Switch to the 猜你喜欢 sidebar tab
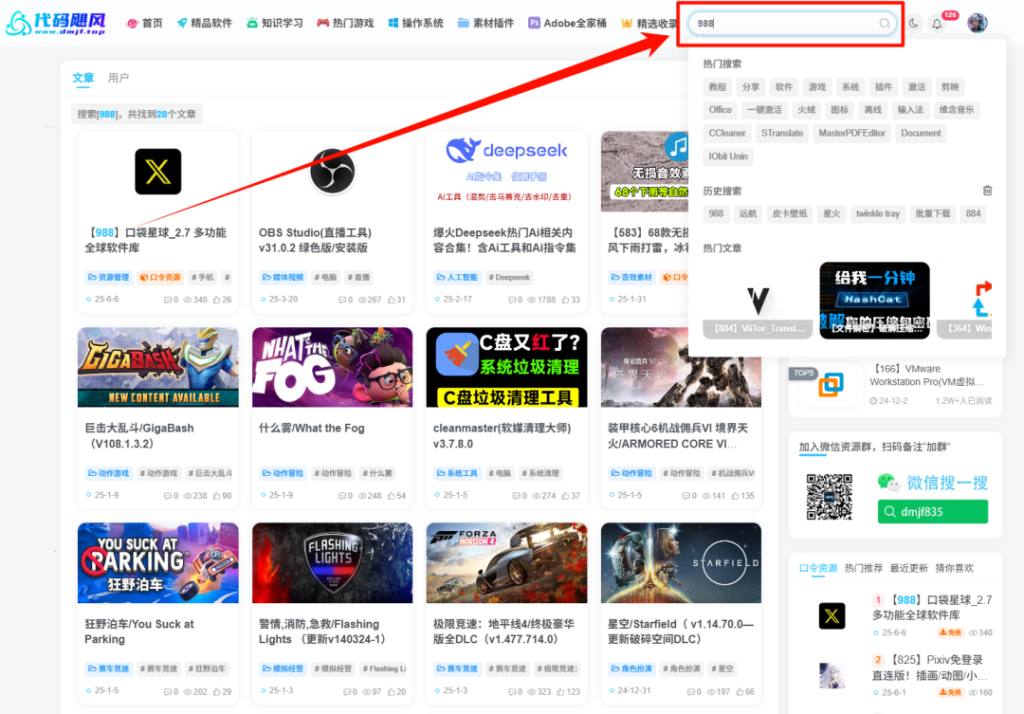The height and width of the screenshot is (714, 1024). [x=954, y=568]
